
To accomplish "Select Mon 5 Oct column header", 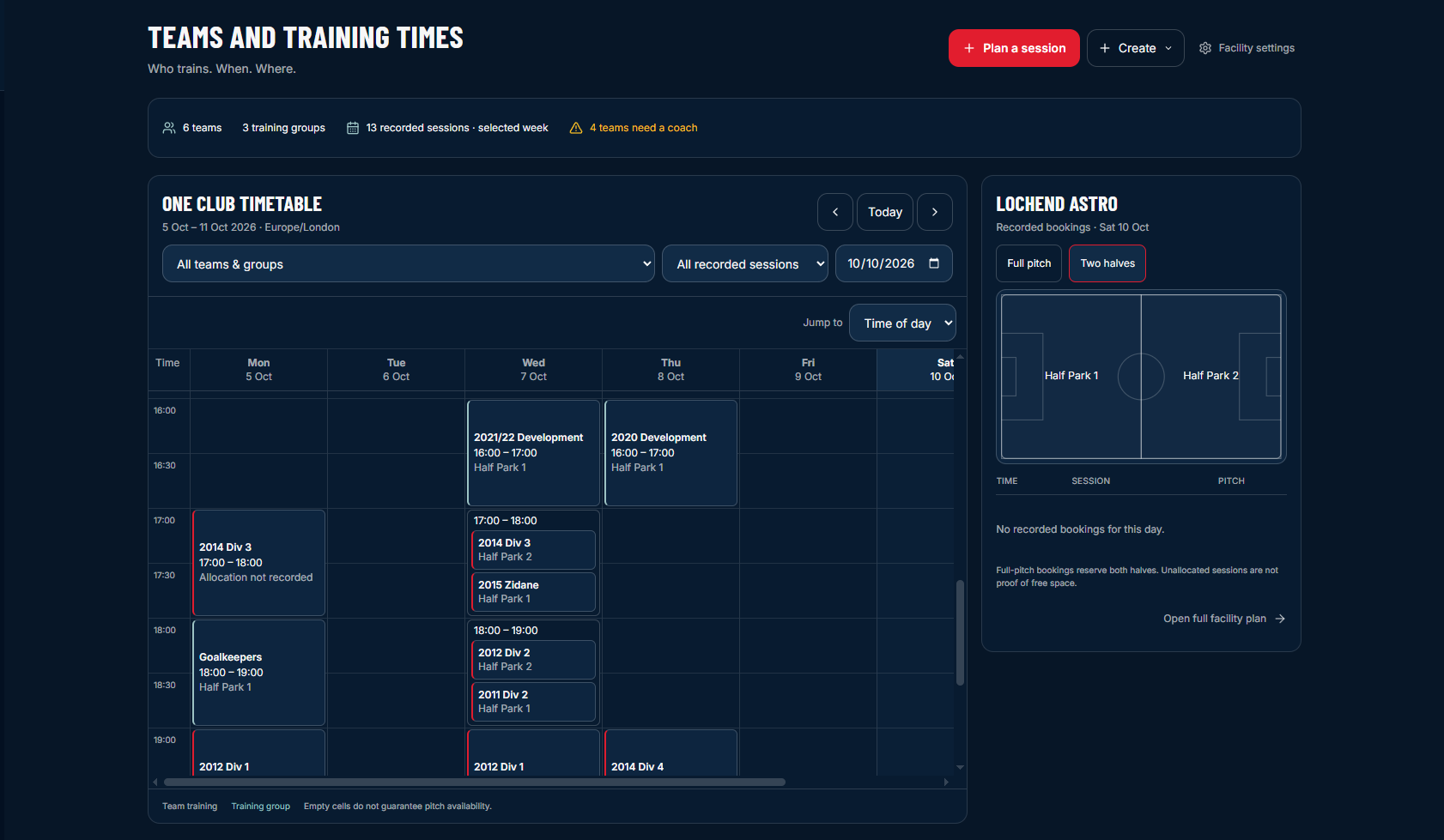I will point(258,370).
